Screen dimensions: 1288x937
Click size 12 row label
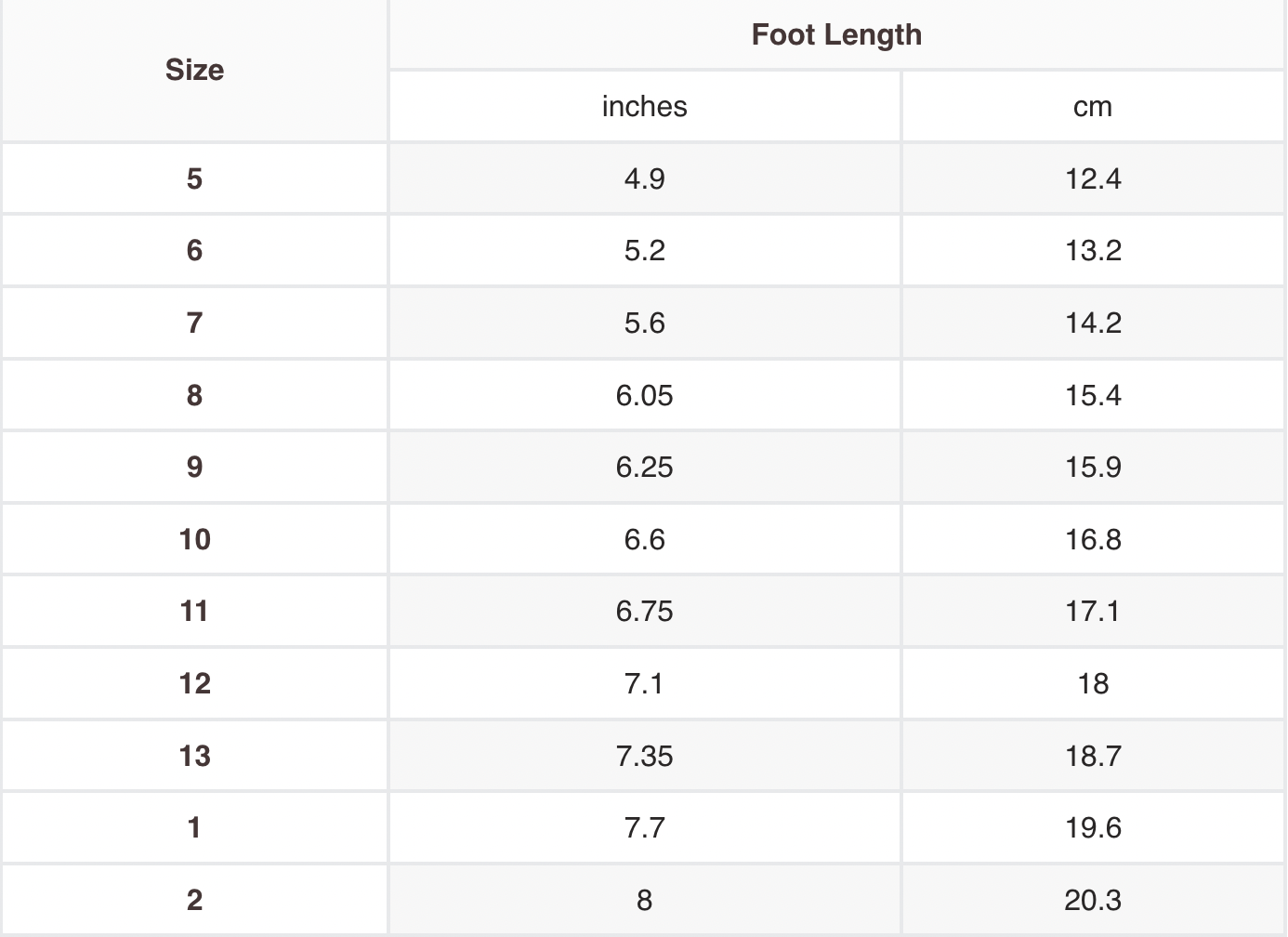[194, 683]
